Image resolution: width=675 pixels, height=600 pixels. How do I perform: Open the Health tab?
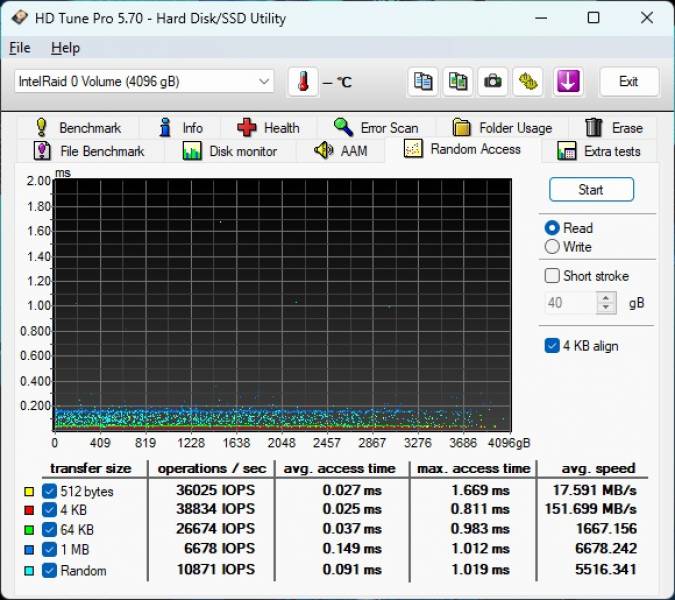click(x=269, y=128)
